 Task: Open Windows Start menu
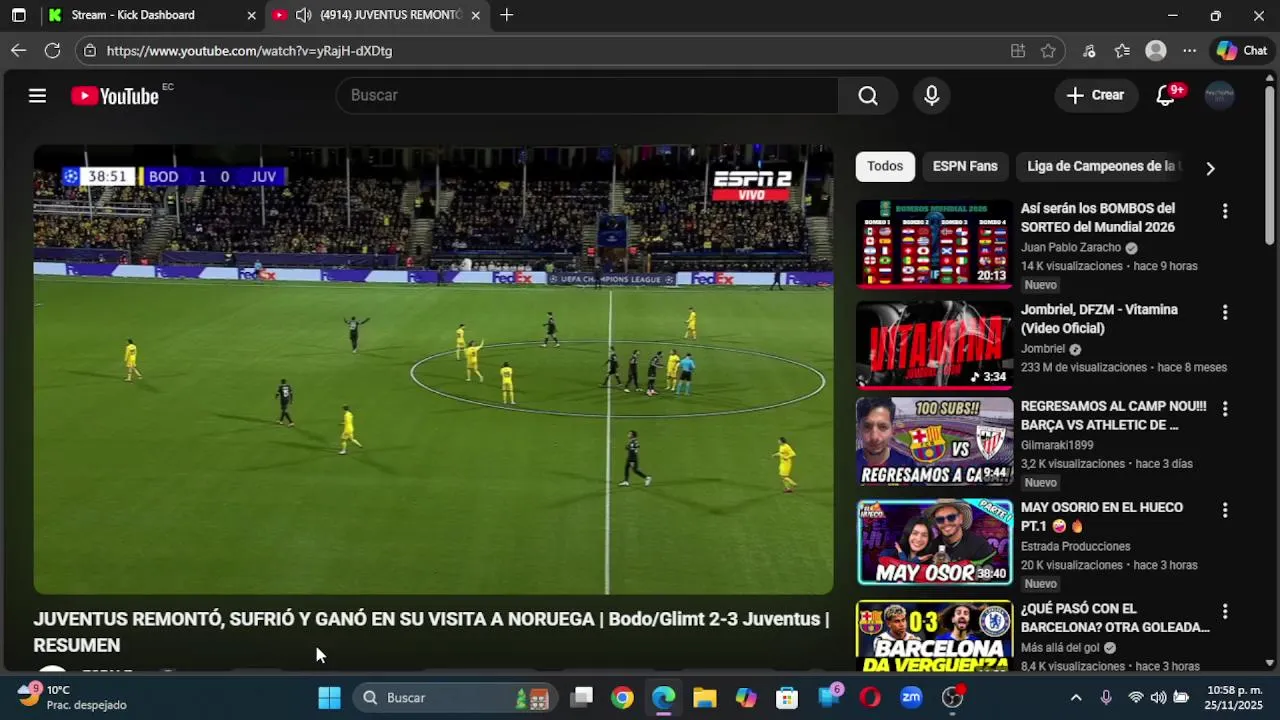tap(329, 697)
